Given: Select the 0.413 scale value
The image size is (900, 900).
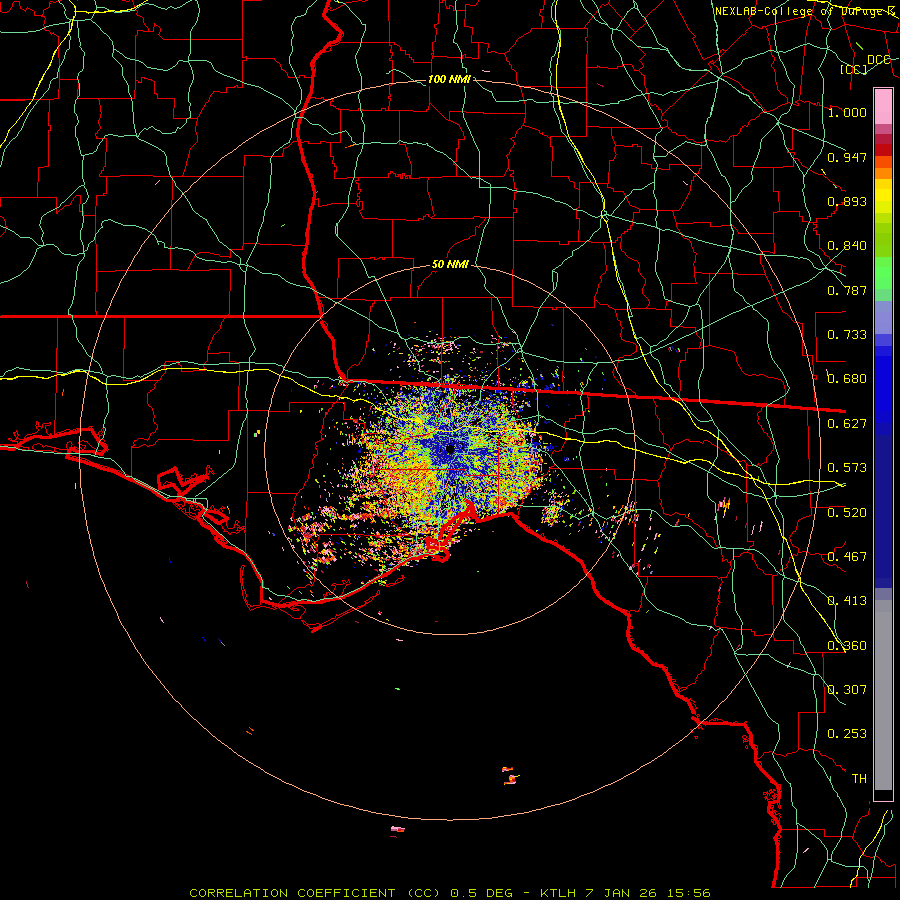Looking at the screenshot, I should (847, 601).
